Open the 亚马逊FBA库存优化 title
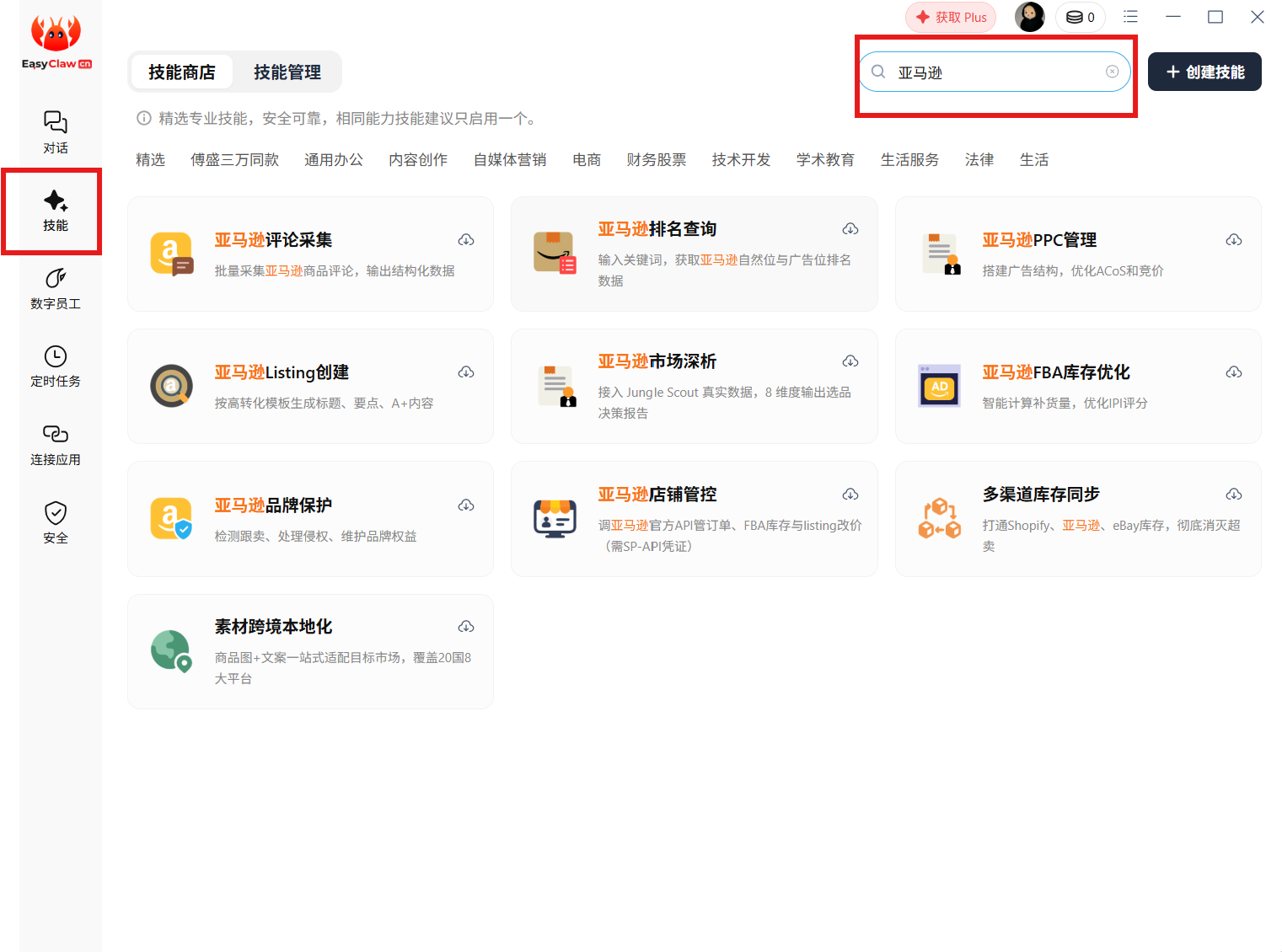1282x952 pixels. (1056, 372)
